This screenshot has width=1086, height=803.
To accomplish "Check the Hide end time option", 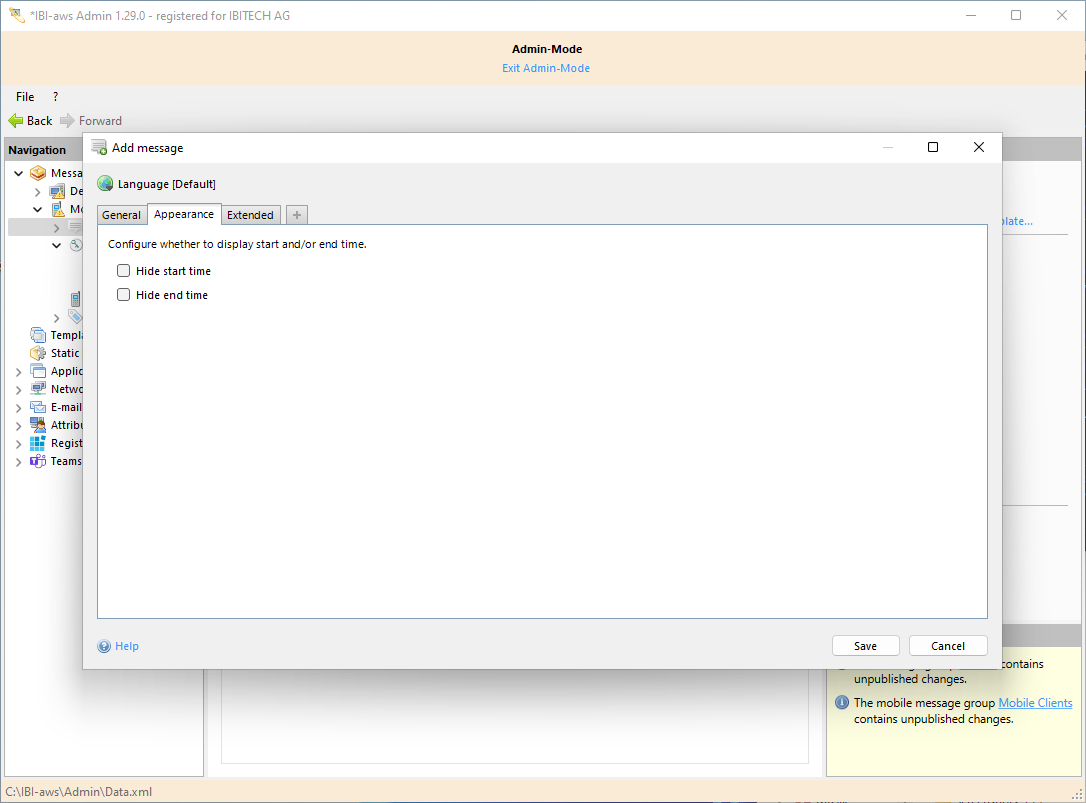I will 124,295.
